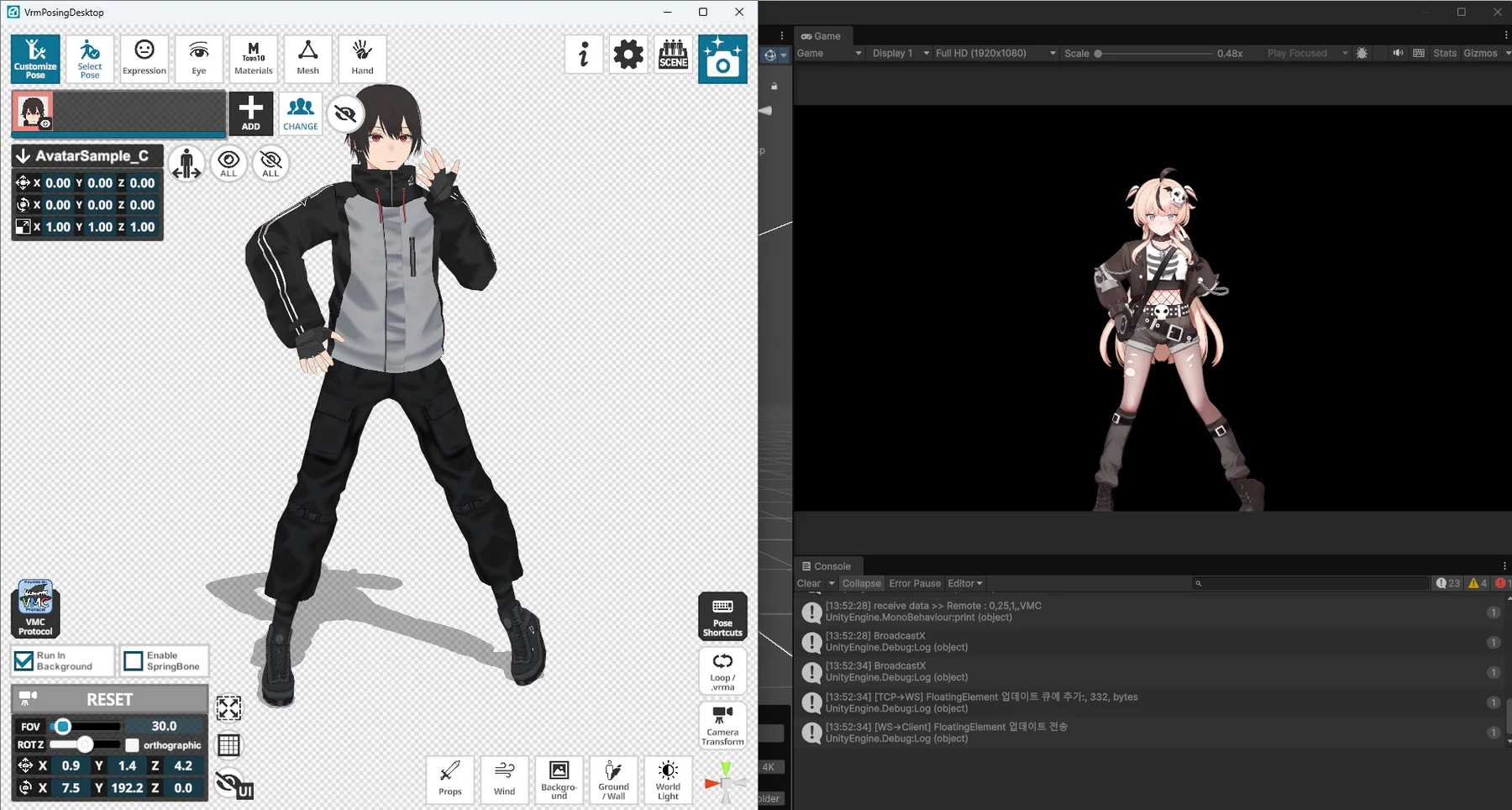Open Full HD (1920x1080) resolution dropdown
The height and width of the screenshot is (810, 1512).
995,53
